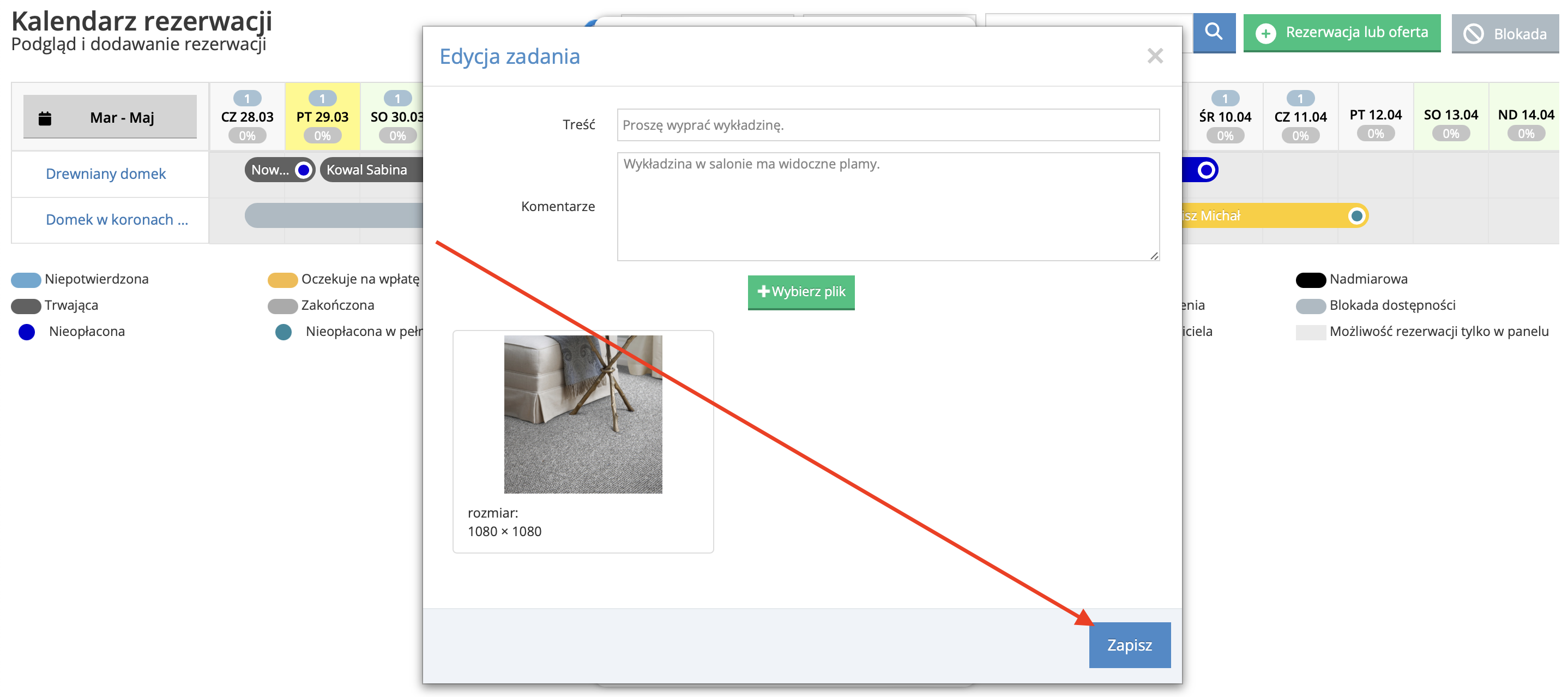The image size is (1568, 697).
Task: Click the Nieopłacona w pełni teal dot
Action: [284, 332]
